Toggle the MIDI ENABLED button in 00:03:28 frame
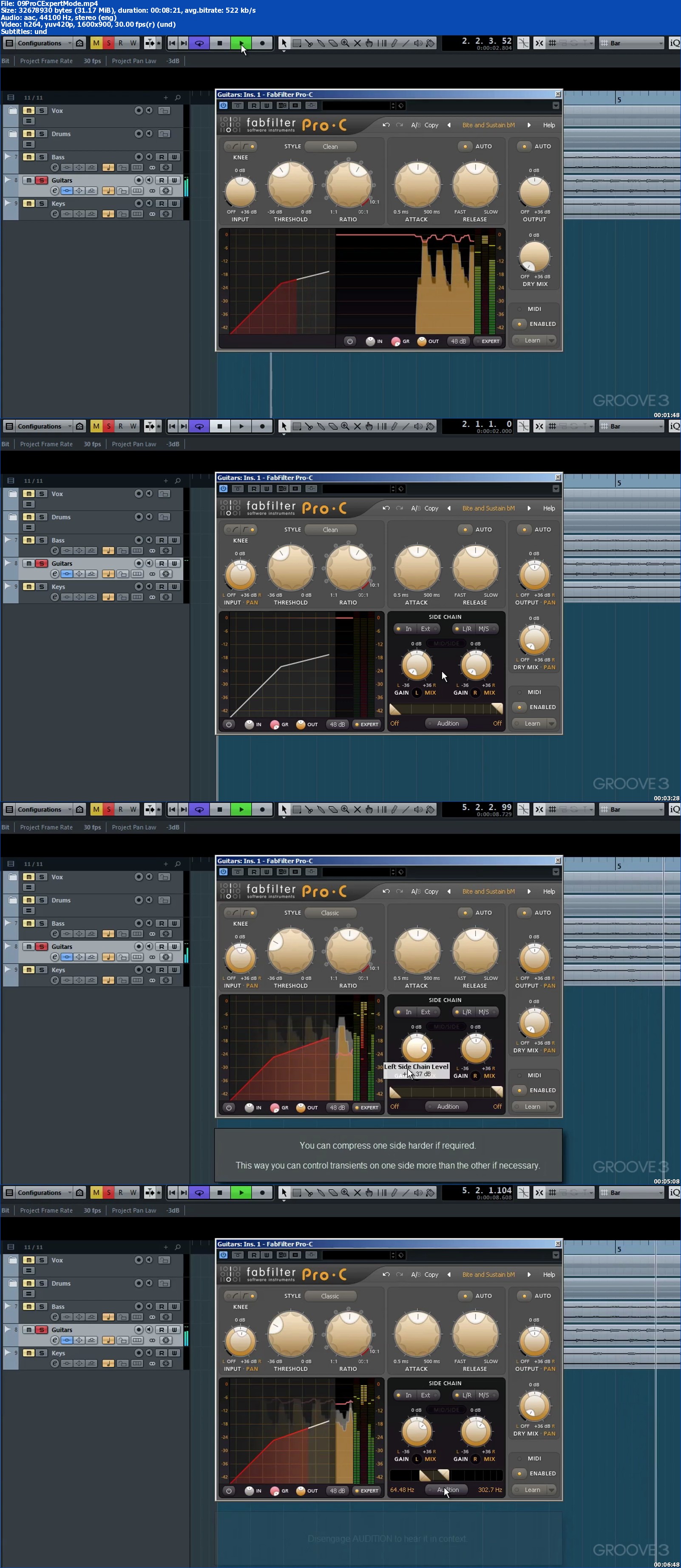Screen dimensions: 681x1568 [520, 707]
